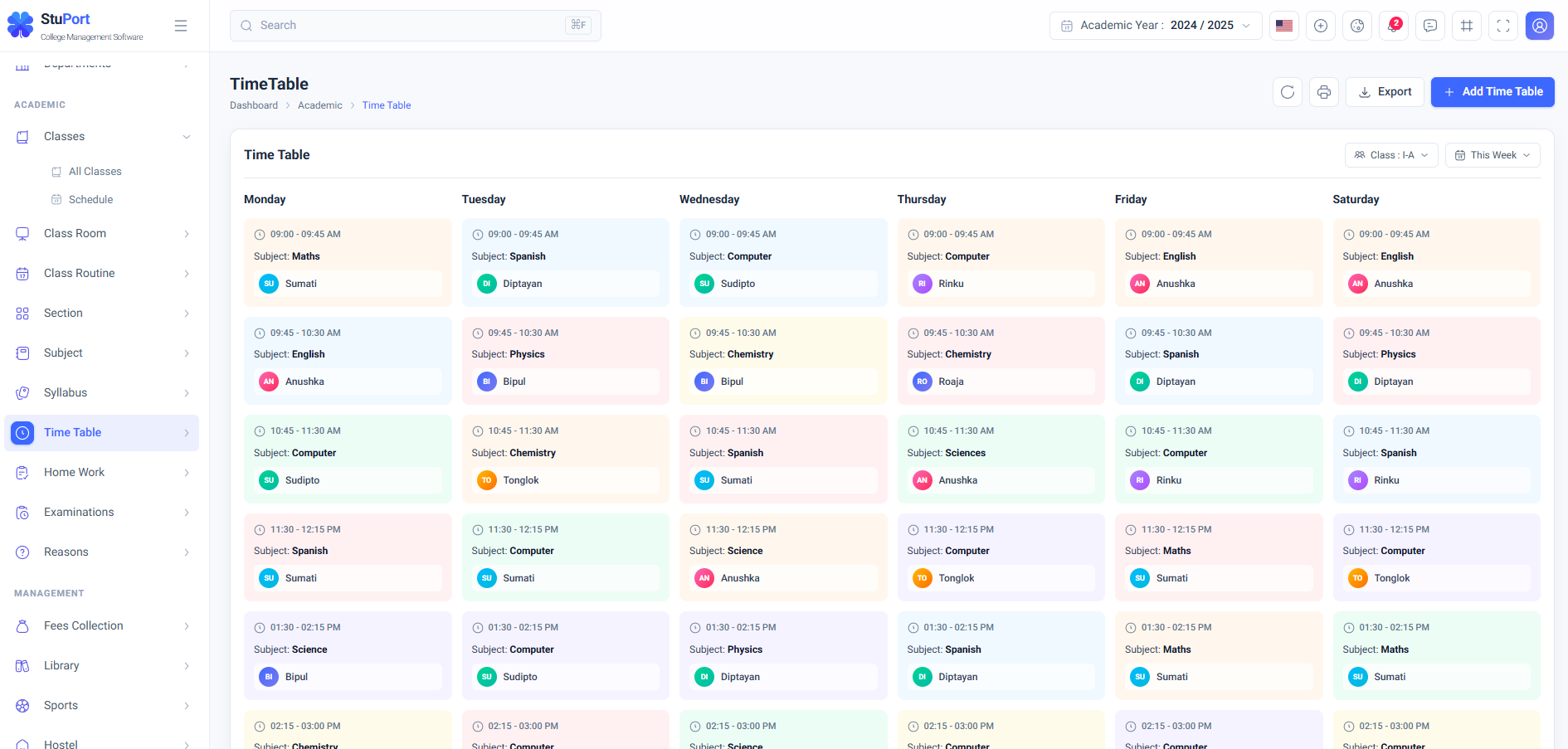Click the Class Routine calendar icon
The width and height of the screenshot is (1568, 749).
22,274
